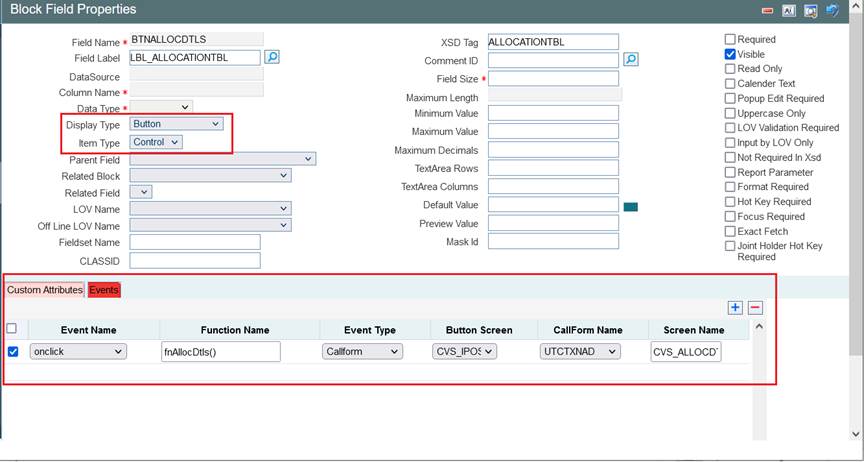Open Comment ID lookup magnifier icon

coord(631,60)
